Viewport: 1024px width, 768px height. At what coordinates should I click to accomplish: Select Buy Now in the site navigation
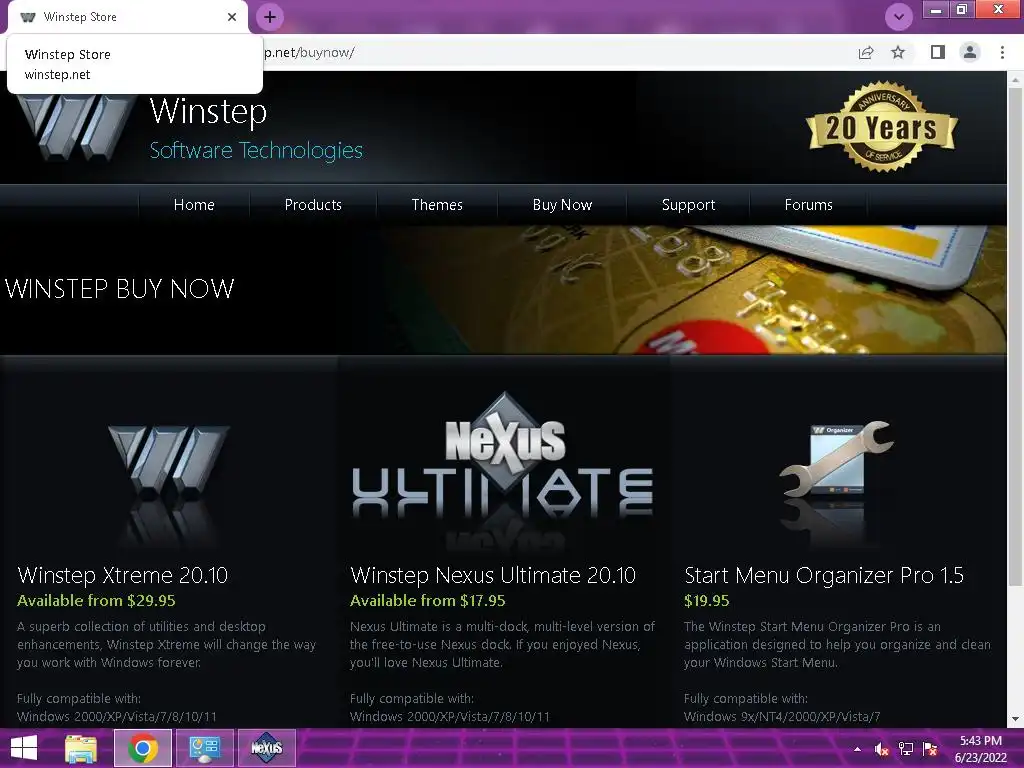(562, 204)
